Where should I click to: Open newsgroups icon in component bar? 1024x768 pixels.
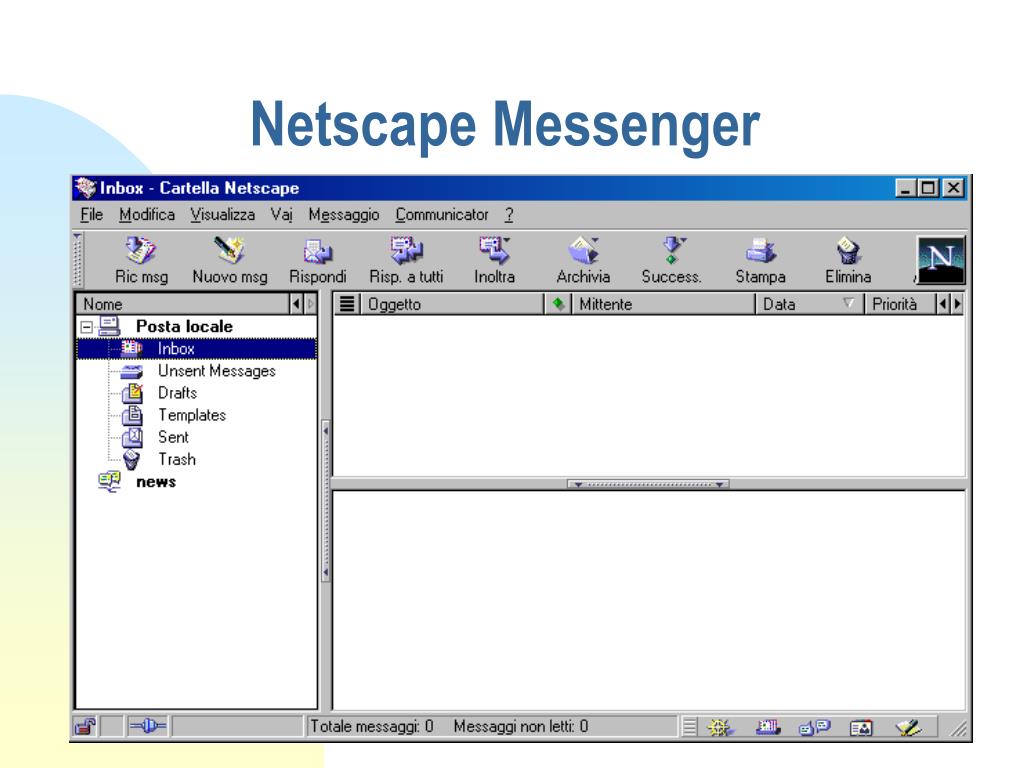814,727
